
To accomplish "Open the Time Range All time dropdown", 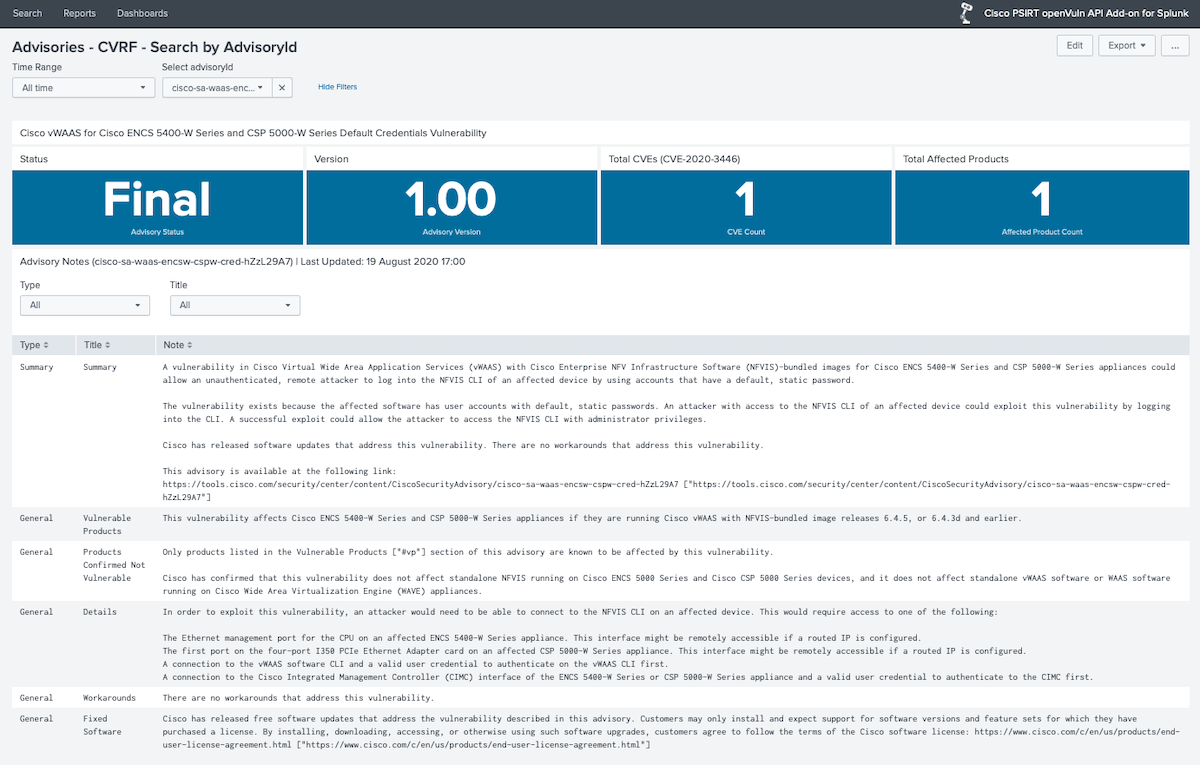I will [83, 88].
